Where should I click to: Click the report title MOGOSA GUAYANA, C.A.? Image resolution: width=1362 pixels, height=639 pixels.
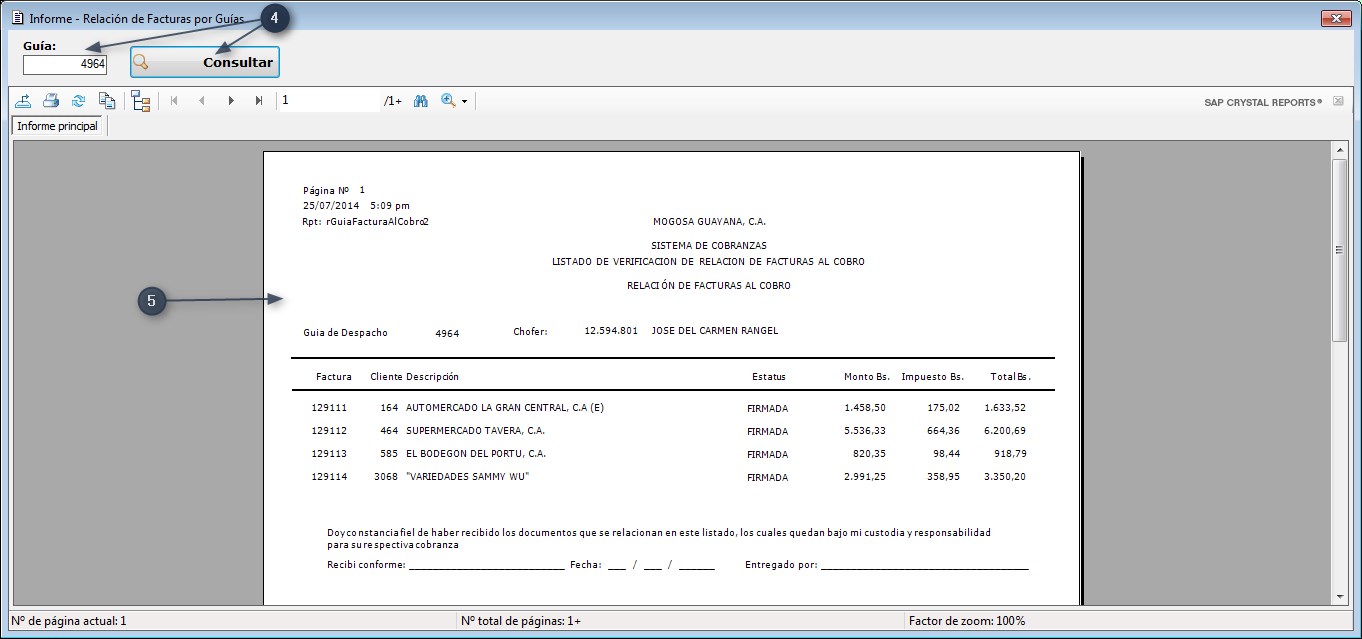tap(709, 222)
